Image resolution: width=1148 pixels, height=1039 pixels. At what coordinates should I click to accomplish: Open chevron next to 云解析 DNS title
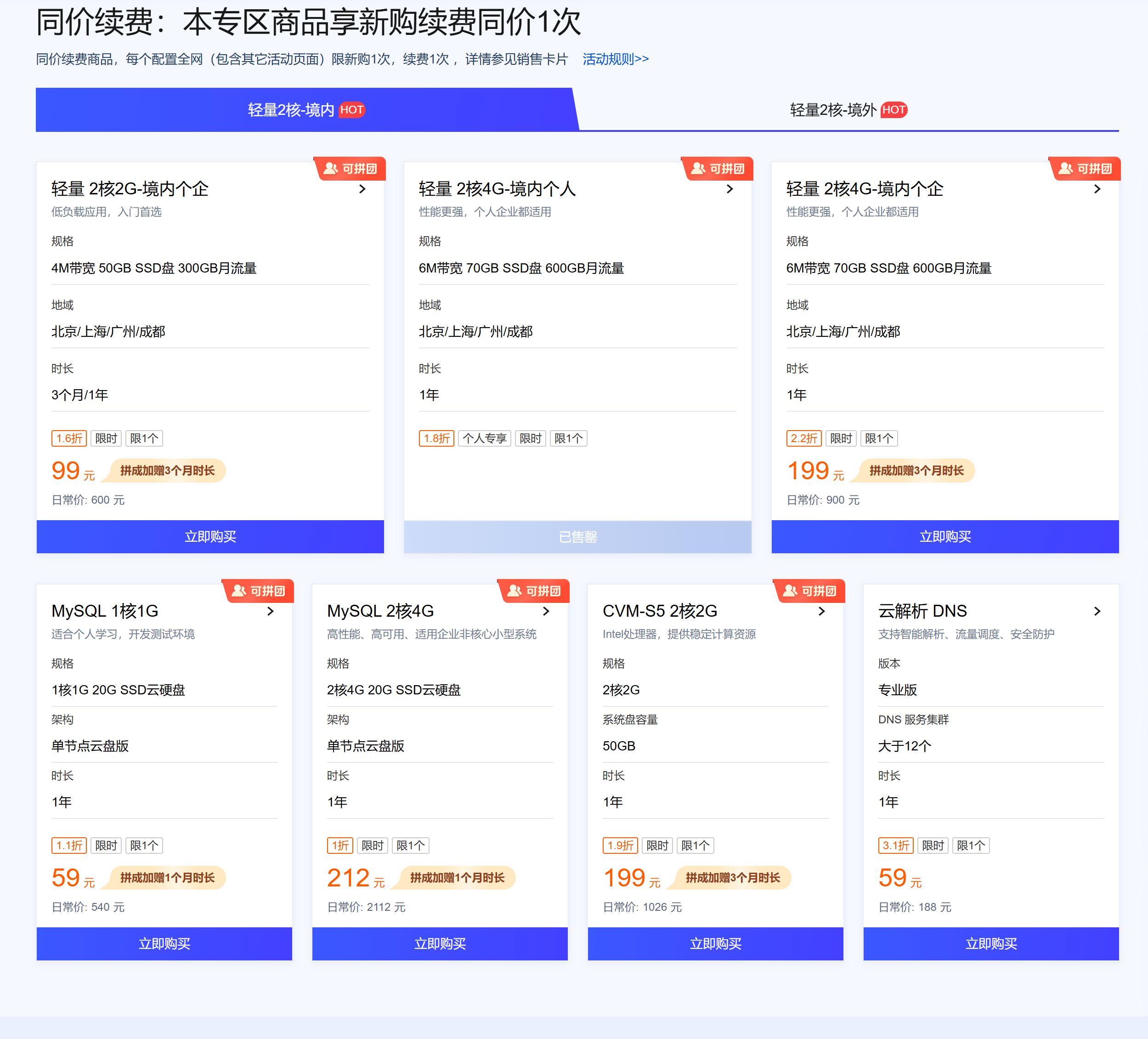tap(1097, 611)
